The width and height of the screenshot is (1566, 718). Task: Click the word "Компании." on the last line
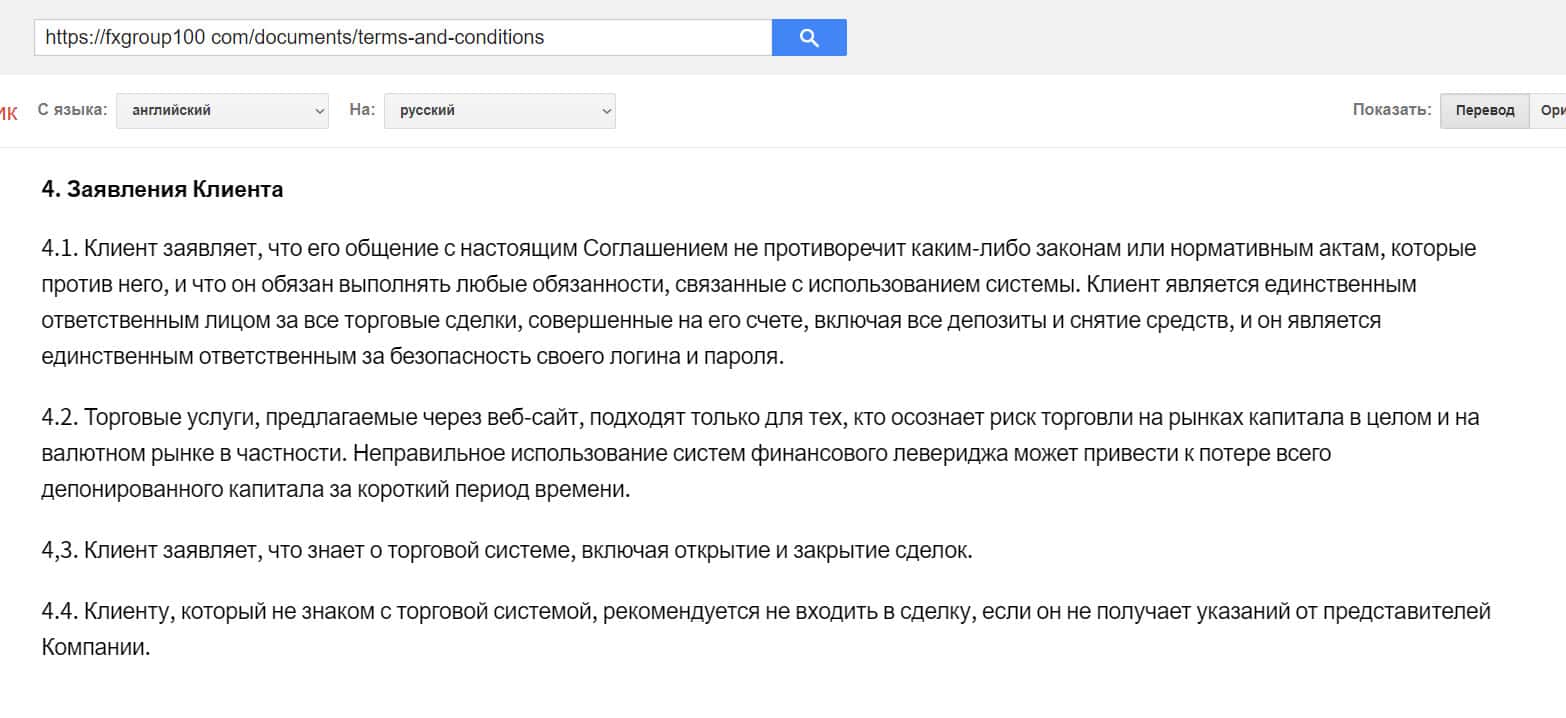pos(95,647)
